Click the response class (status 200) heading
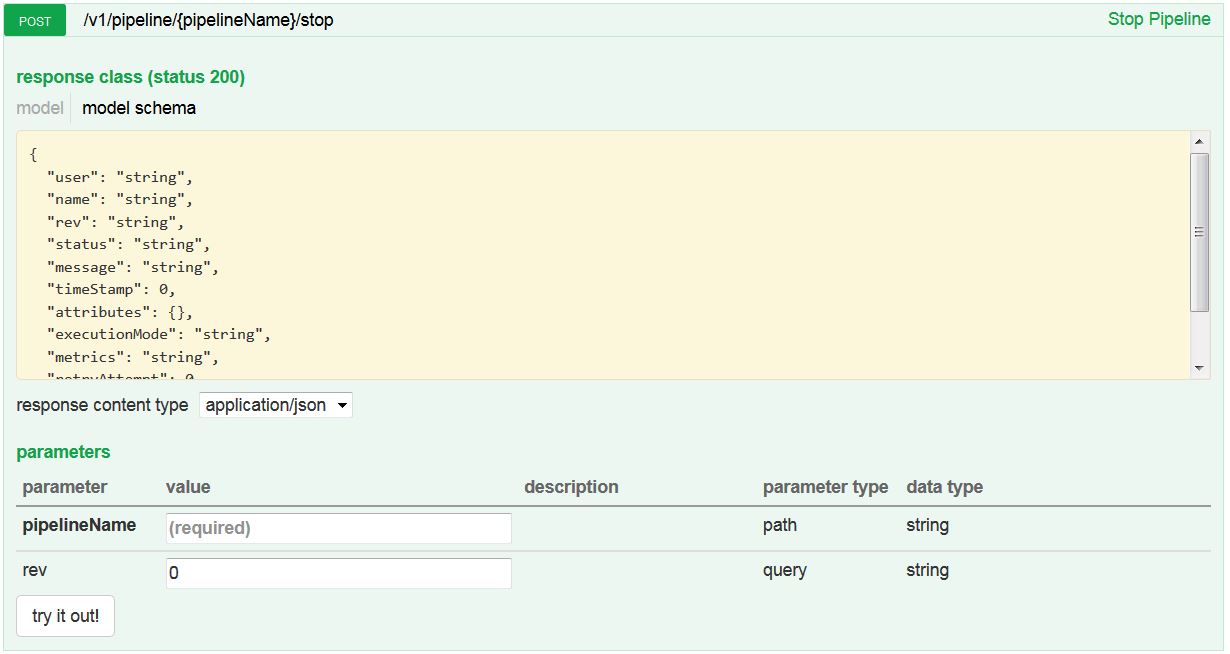Viewport: 1230px width, 654px height. [x=130, y=77]
